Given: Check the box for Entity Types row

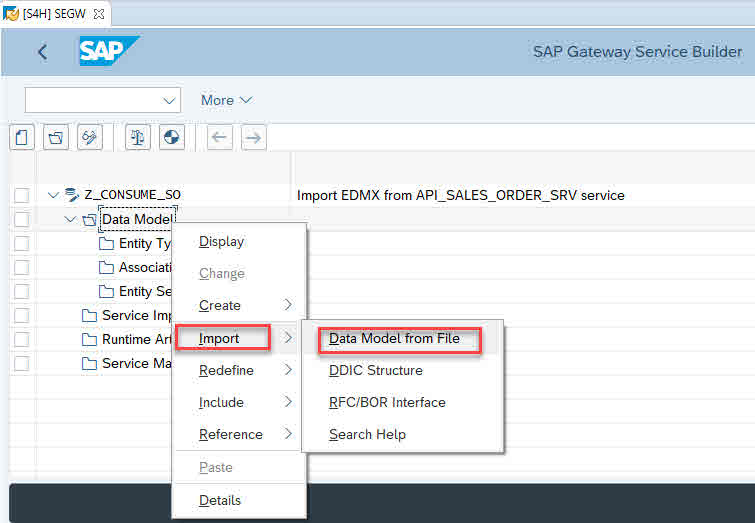Looking at the screenshot, I should click(21, 243).
